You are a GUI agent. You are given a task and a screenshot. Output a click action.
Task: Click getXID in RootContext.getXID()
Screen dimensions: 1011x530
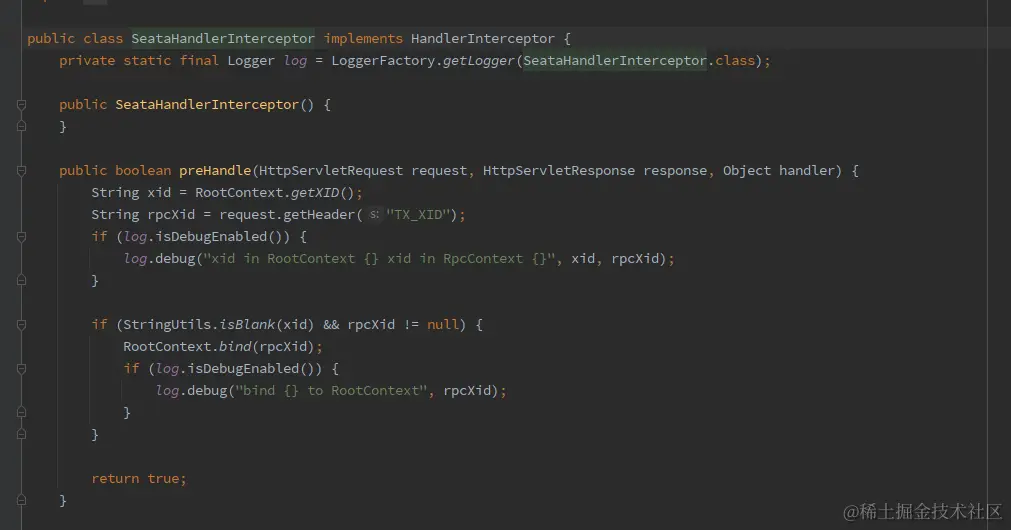pos(315,193)
